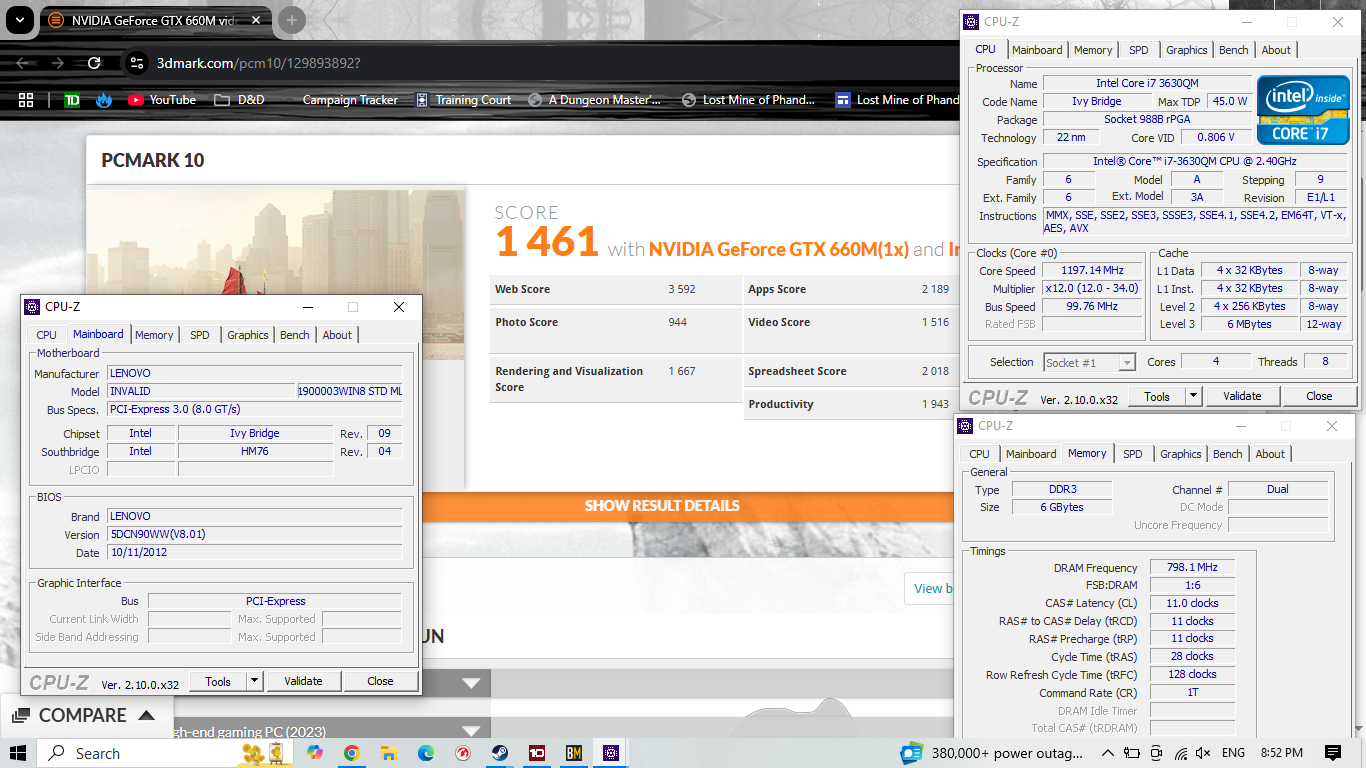View site information icon in address bar
This screenshot has width=1366, height=768.
(x=138, y=63)
